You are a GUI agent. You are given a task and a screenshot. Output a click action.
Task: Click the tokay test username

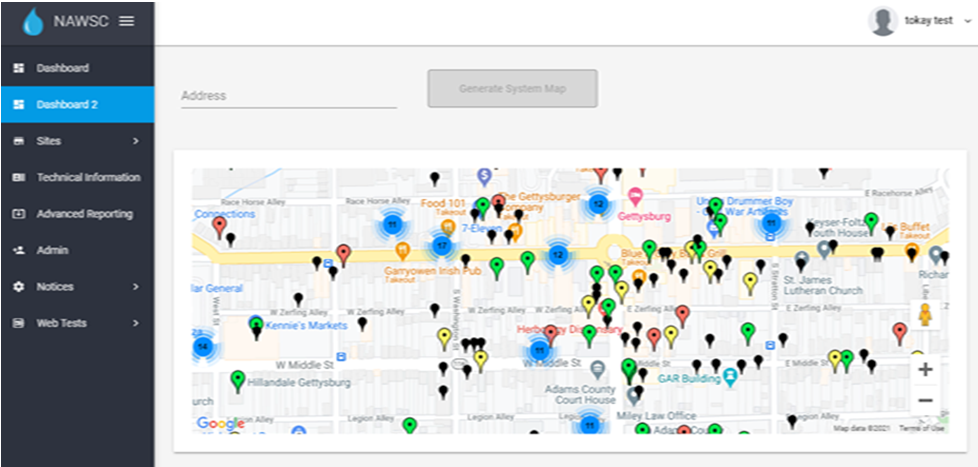pyautogui.click(x=929, y=21)
